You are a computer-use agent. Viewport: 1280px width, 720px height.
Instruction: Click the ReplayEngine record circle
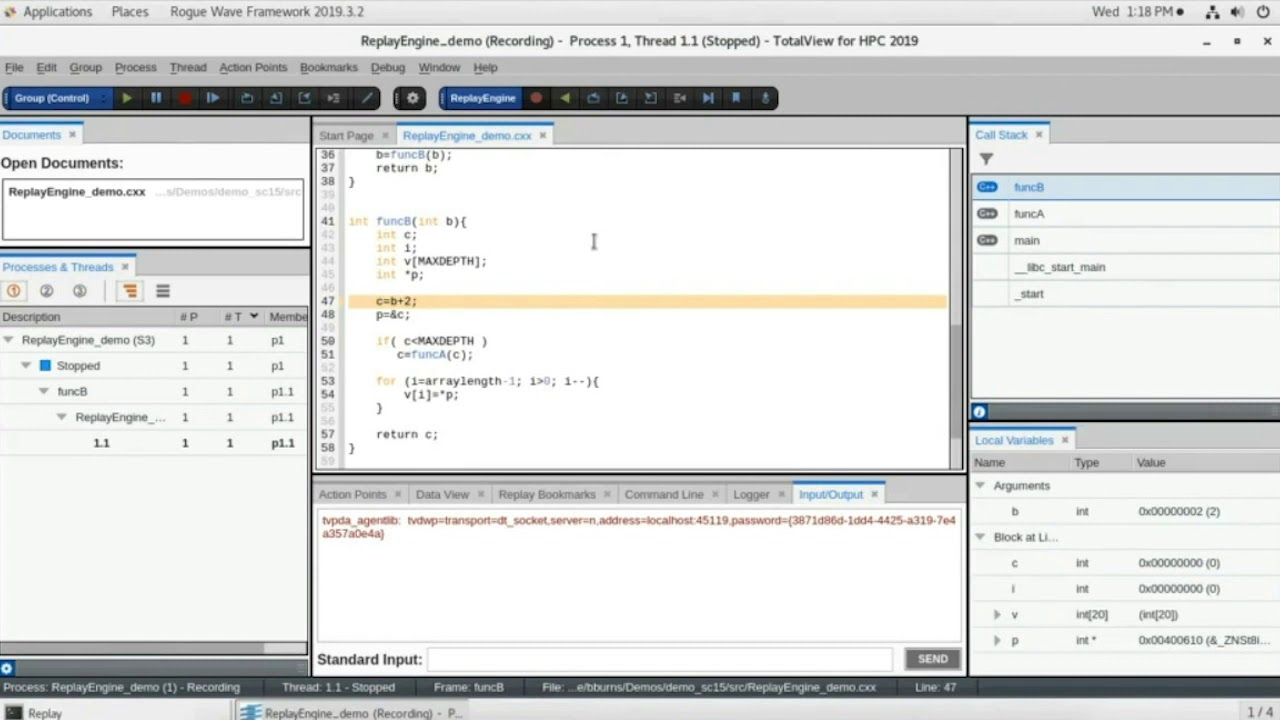click(x=536, y=98)
